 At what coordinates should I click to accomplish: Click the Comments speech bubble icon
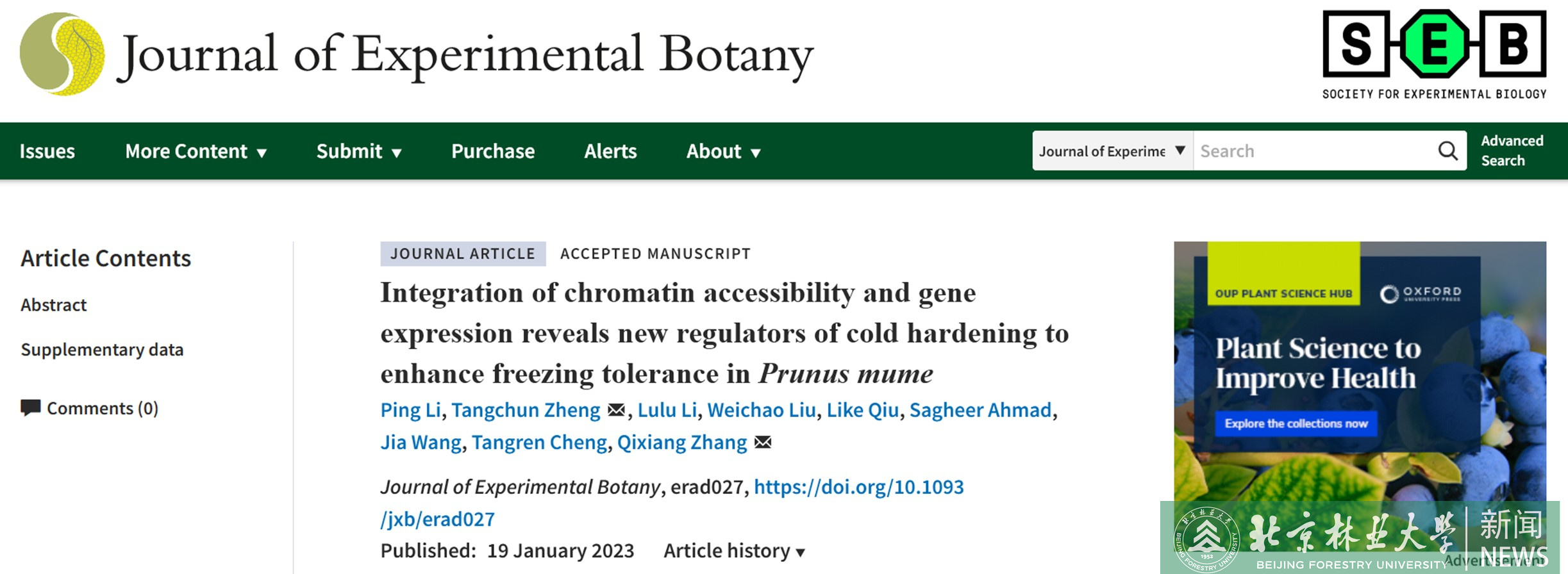pos(30,408)
